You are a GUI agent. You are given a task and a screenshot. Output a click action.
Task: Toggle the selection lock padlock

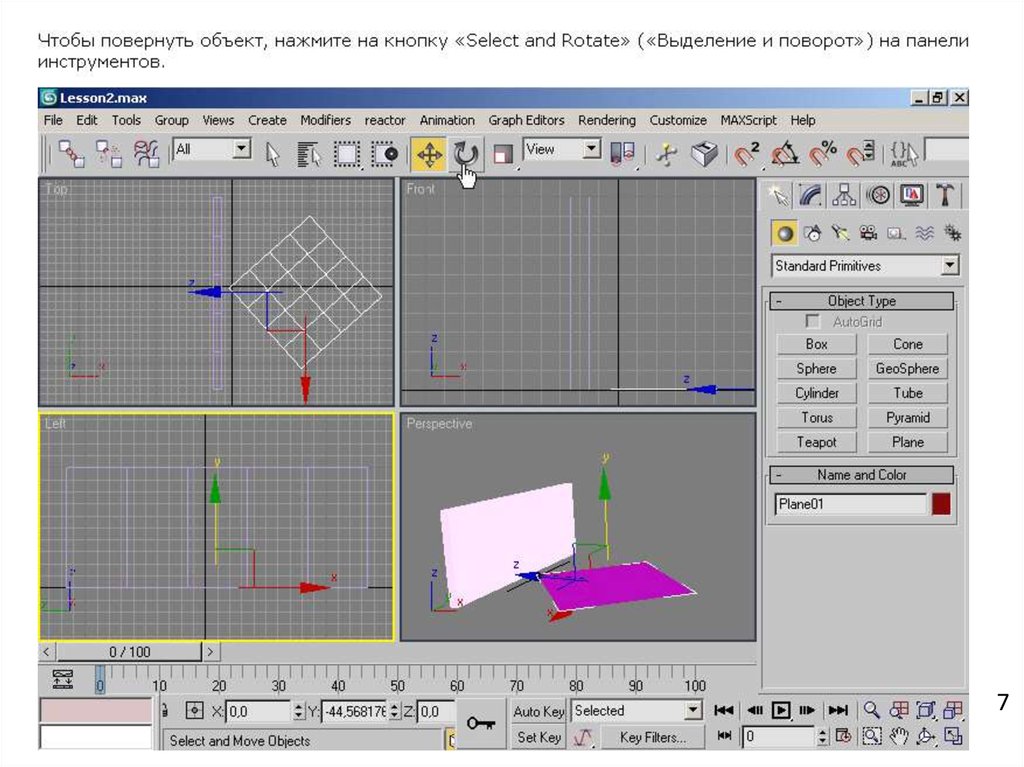click(x=166, y=711)
